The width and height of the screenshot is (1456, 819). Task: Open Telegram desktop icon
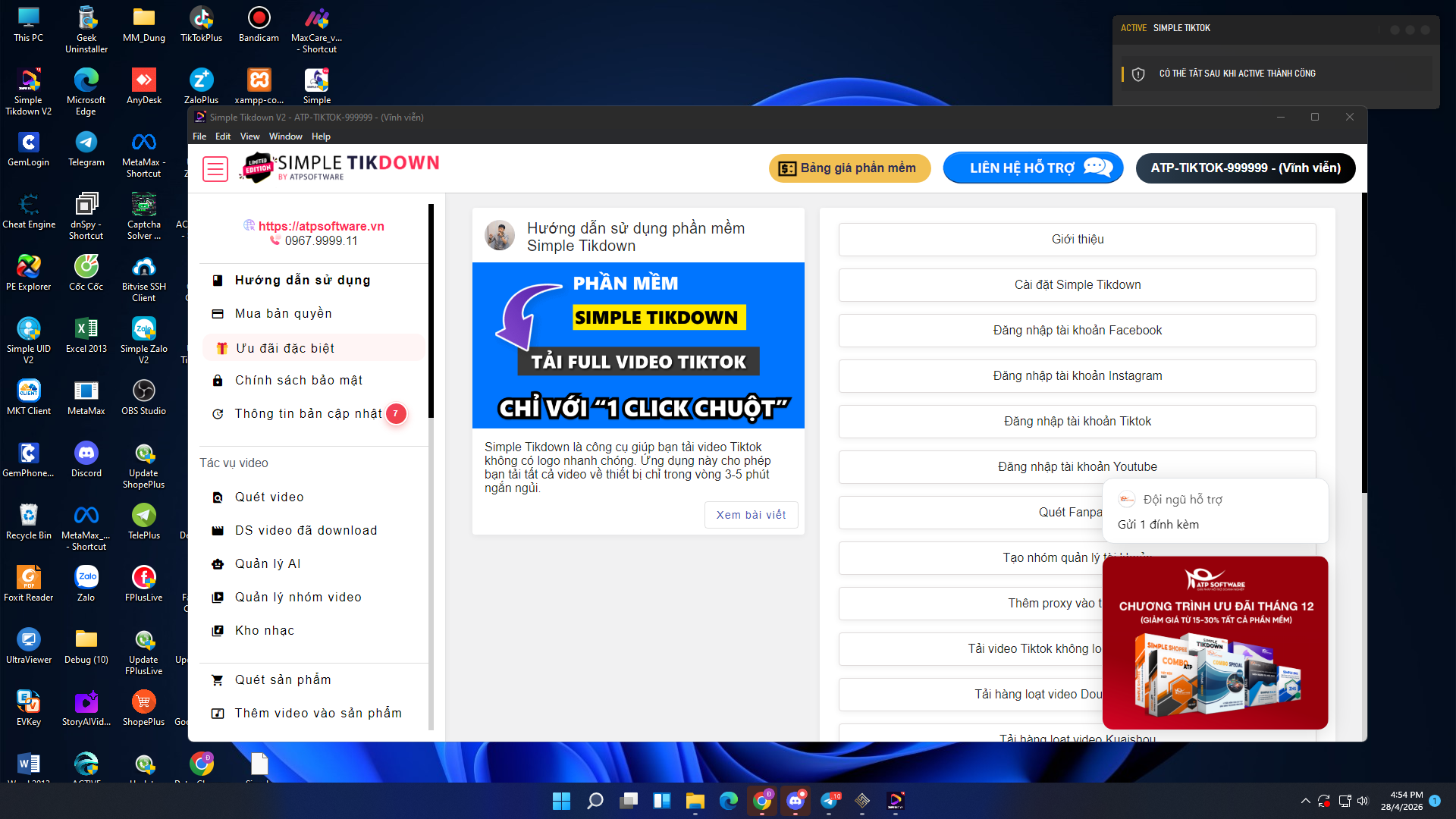[86, 149]
